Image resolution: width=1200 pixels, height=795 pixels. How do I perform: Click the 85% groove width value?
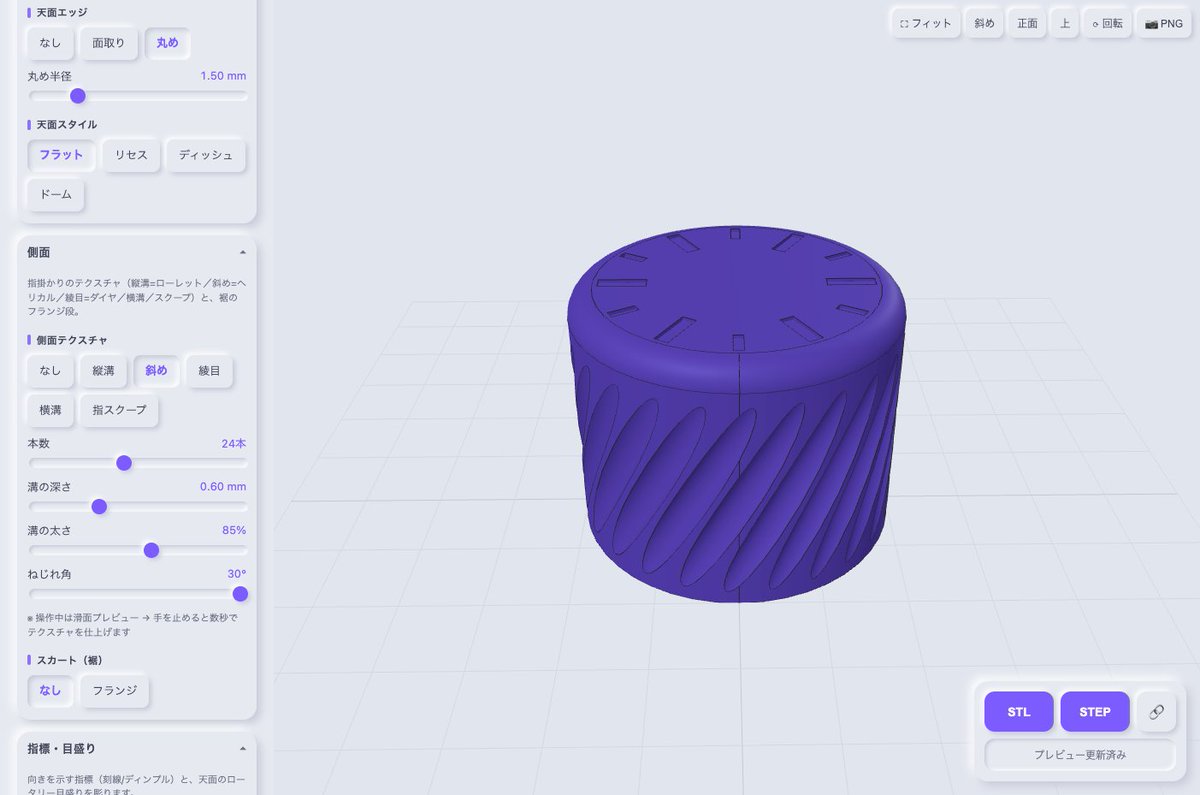click(x=234, y=530)
